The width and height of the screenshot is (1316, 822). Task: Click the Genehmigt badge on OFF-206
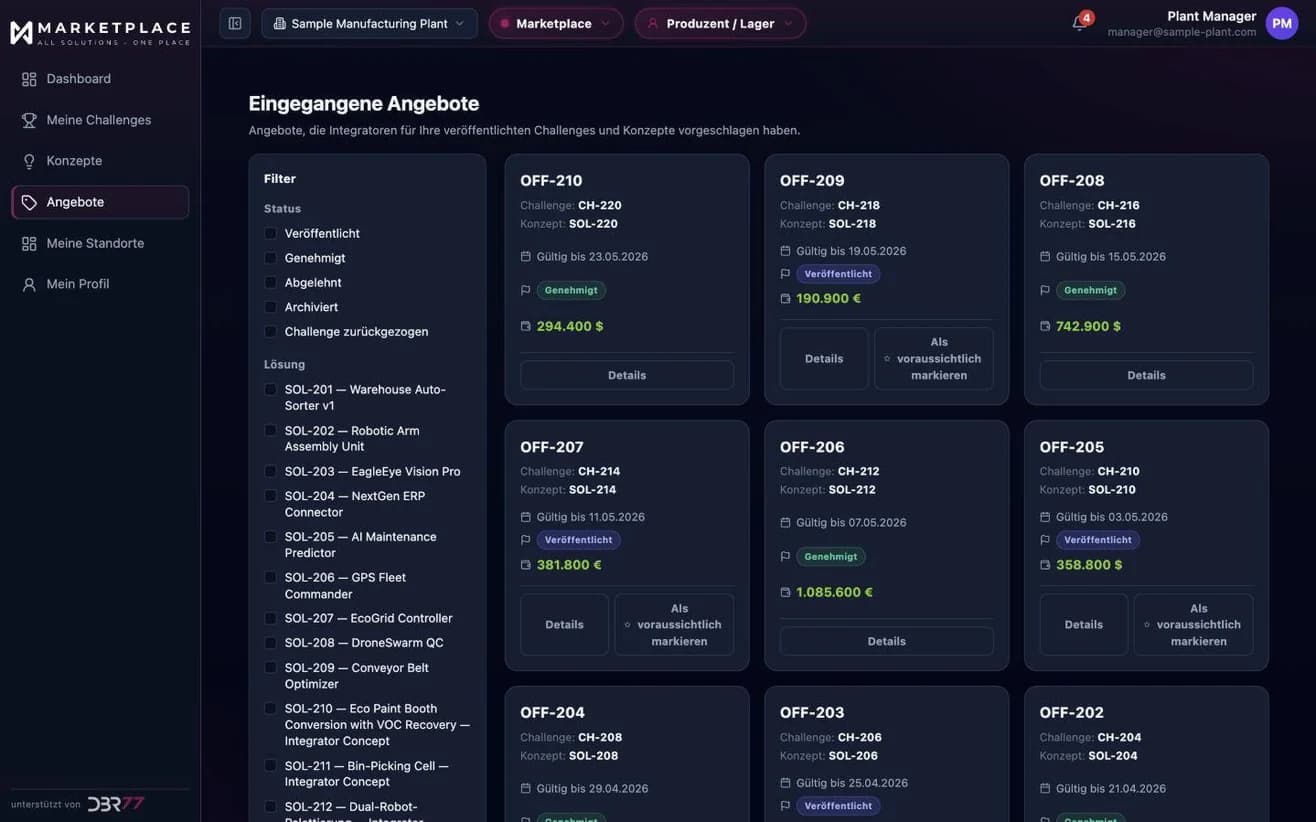pos(831,556)
